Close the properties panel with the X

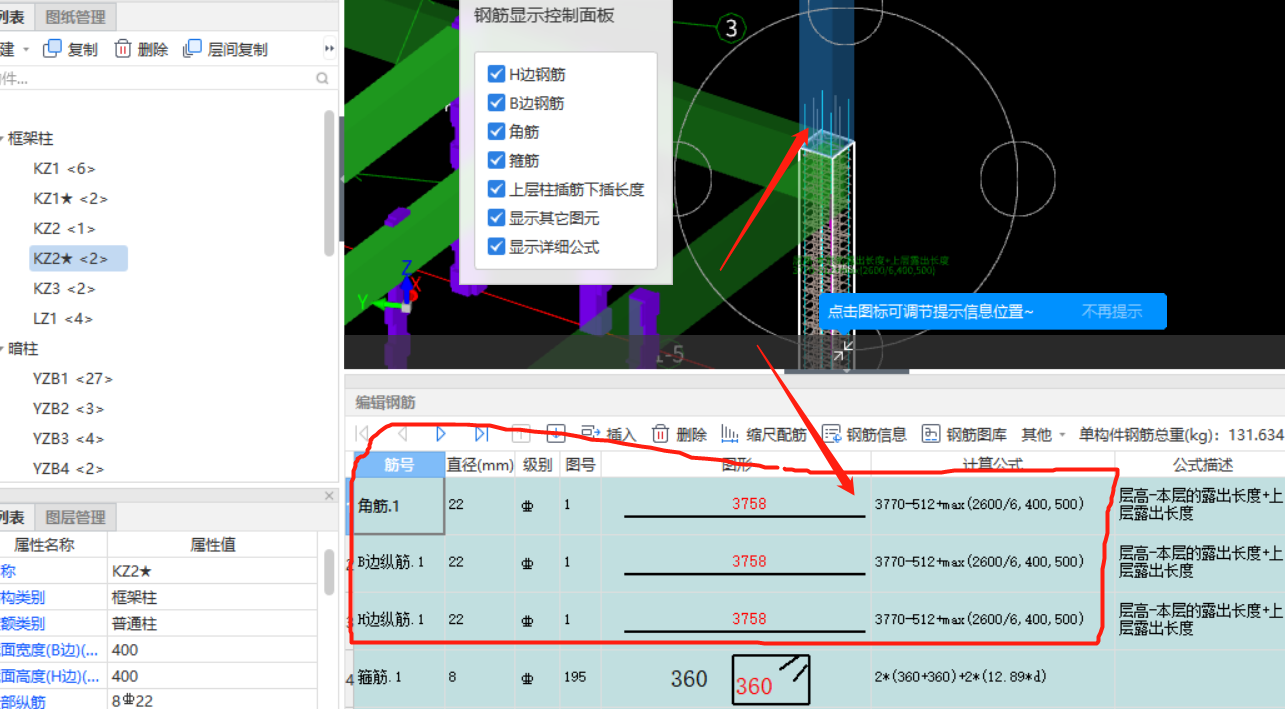[329, 496]
